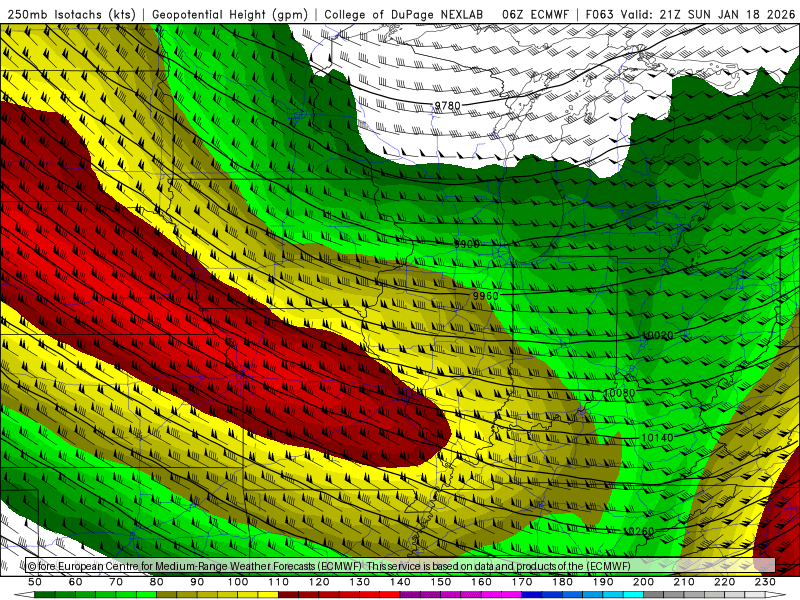Screen dimensions: 800x600
Task: Click the 150 value on color scale
Action: [x=441, y=582]
